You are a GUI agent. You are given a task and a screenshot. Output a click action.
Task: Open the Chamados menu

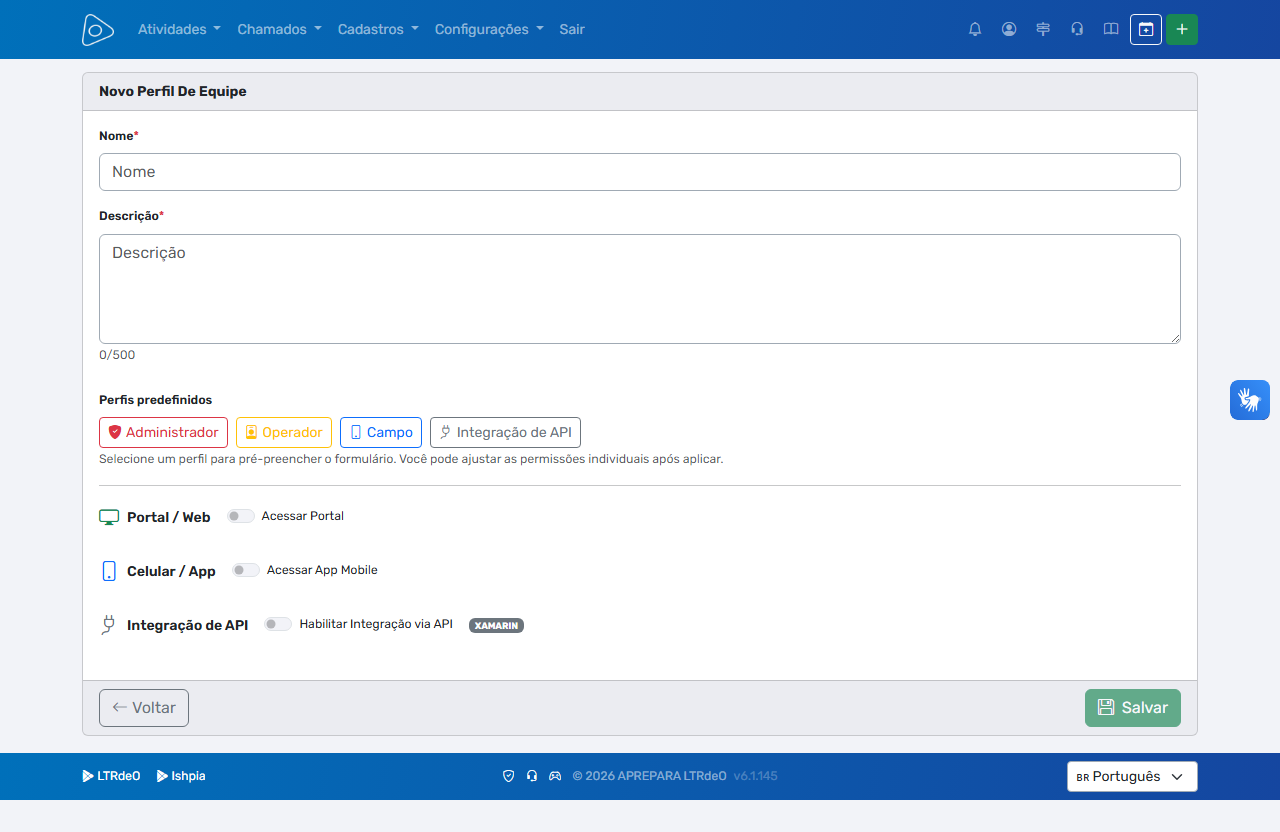pos(279,29)
